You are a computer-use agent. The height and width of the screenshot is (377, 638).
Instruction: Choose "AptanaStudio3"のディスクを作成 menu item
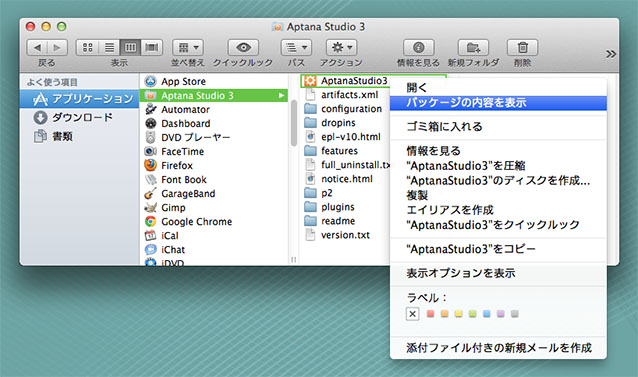click(498, 180)
